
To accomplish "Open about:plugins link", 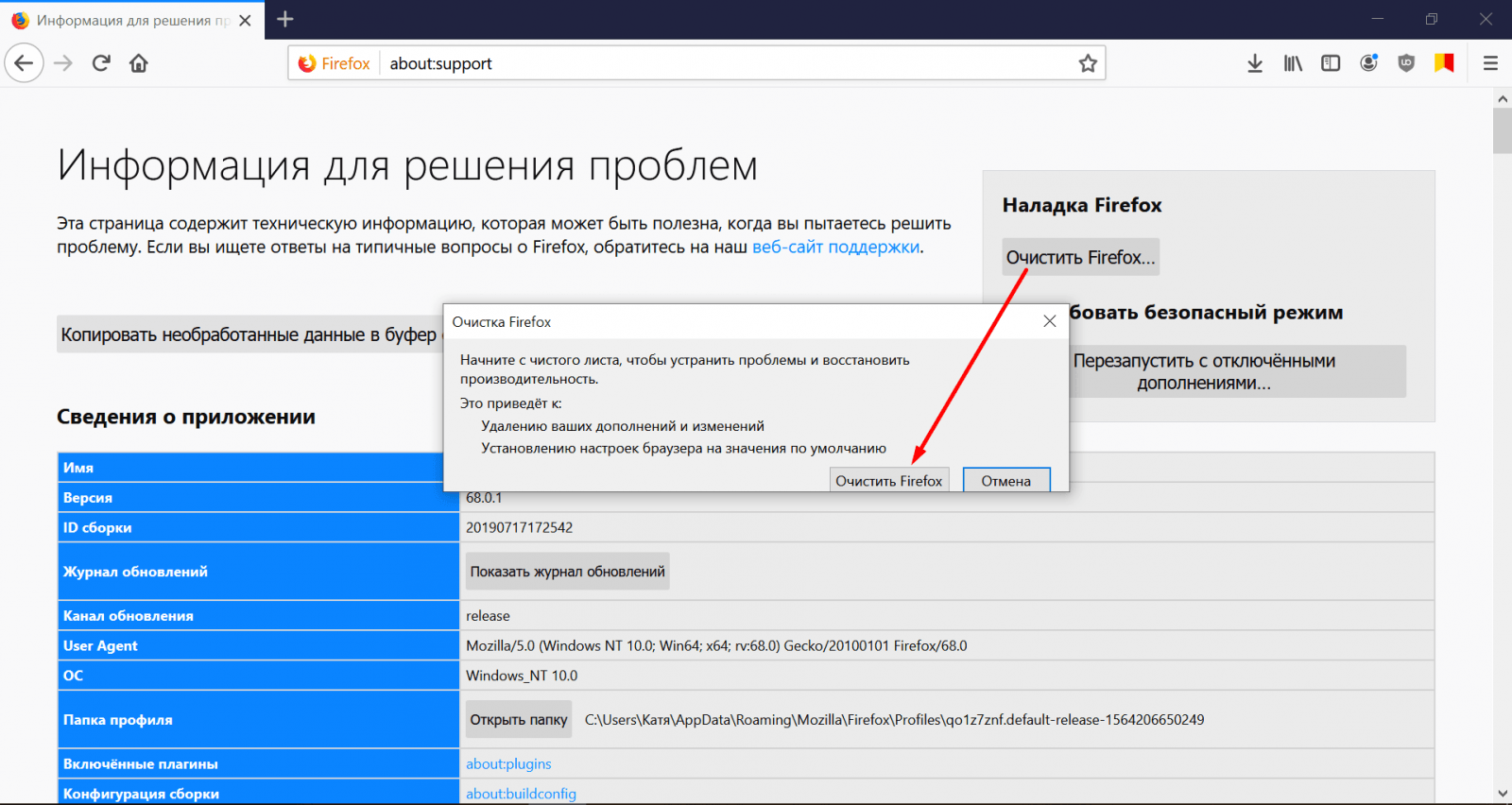I will pos(508,763).
